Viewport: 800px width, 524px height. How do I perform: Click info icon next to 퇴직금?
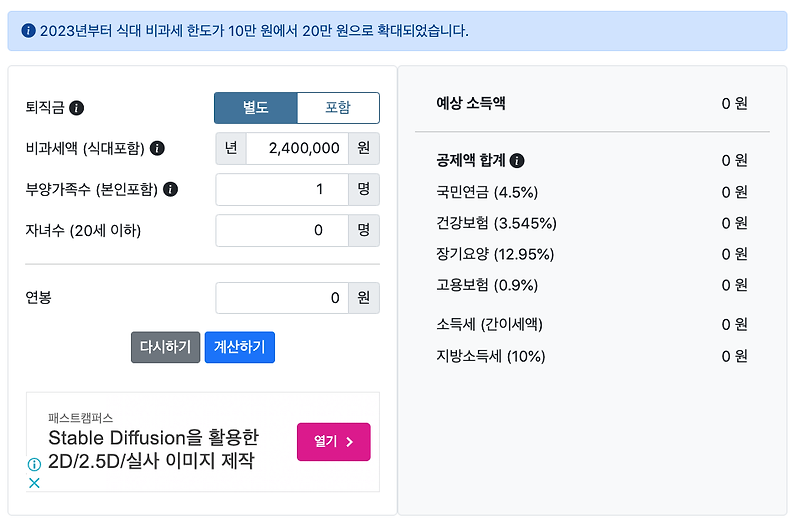click(77, 108)
